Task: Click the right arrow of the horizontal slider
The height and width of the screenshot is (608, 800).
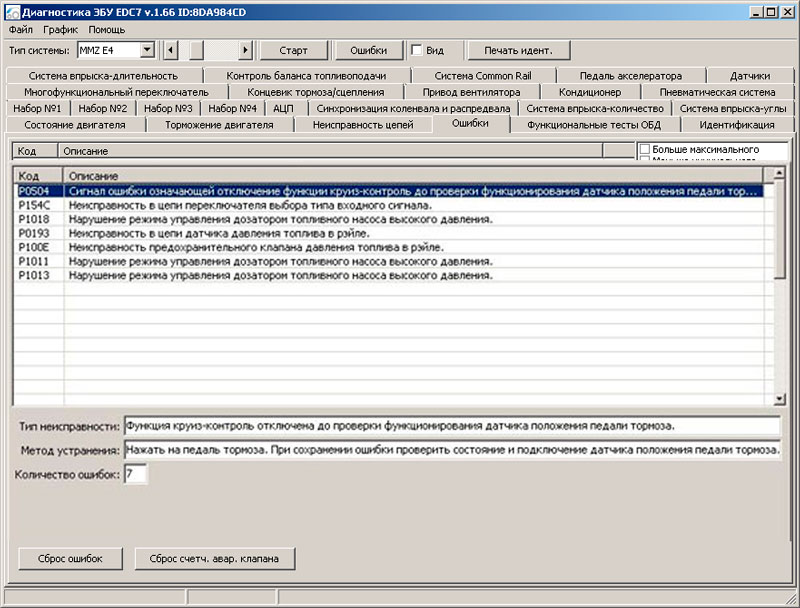Action: pyautogui.click(x=246, y=50)
